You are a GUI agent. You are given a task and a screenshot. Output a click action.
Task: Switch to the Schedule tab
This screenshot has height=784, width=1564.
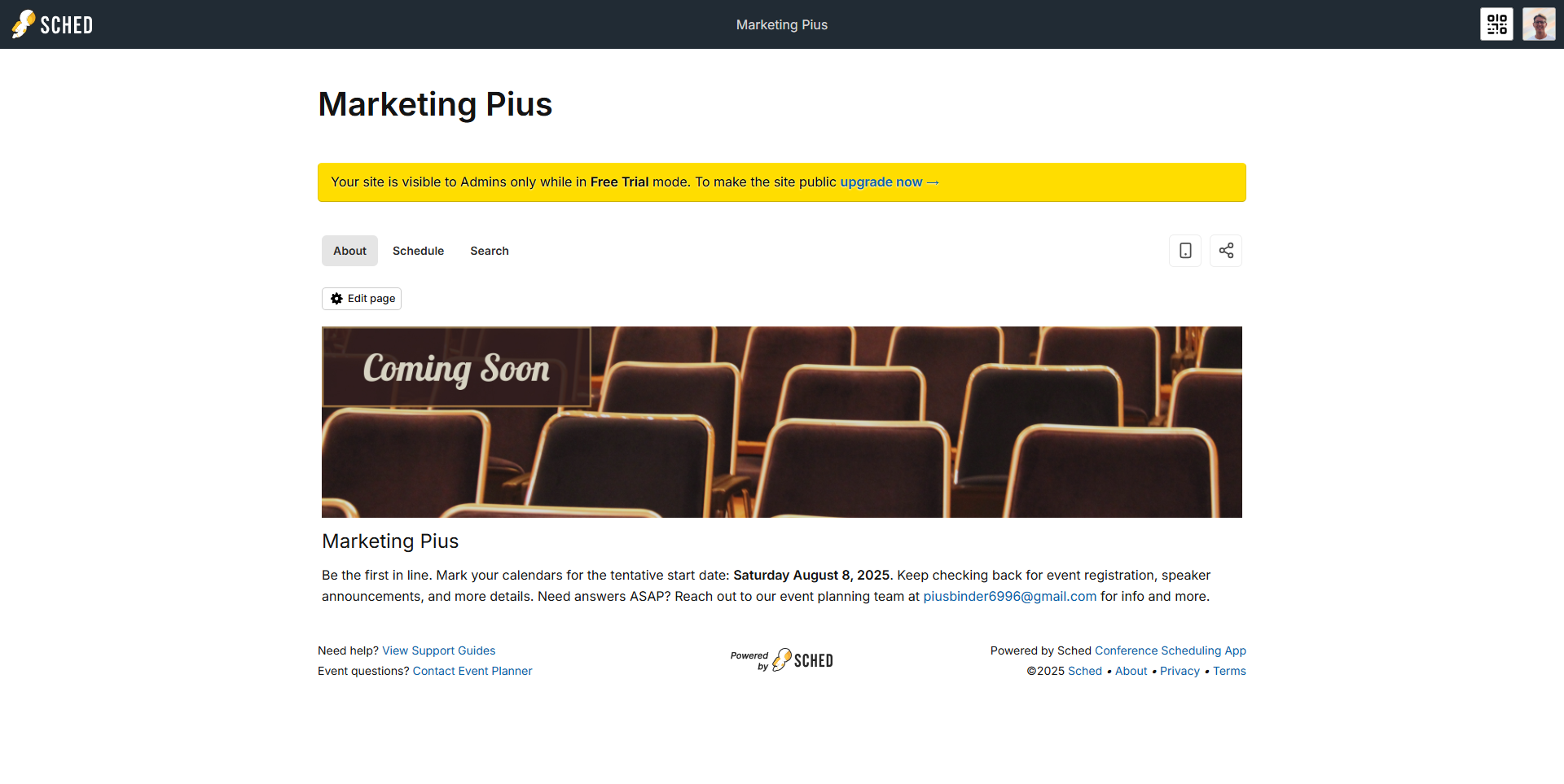coord(418,251)
